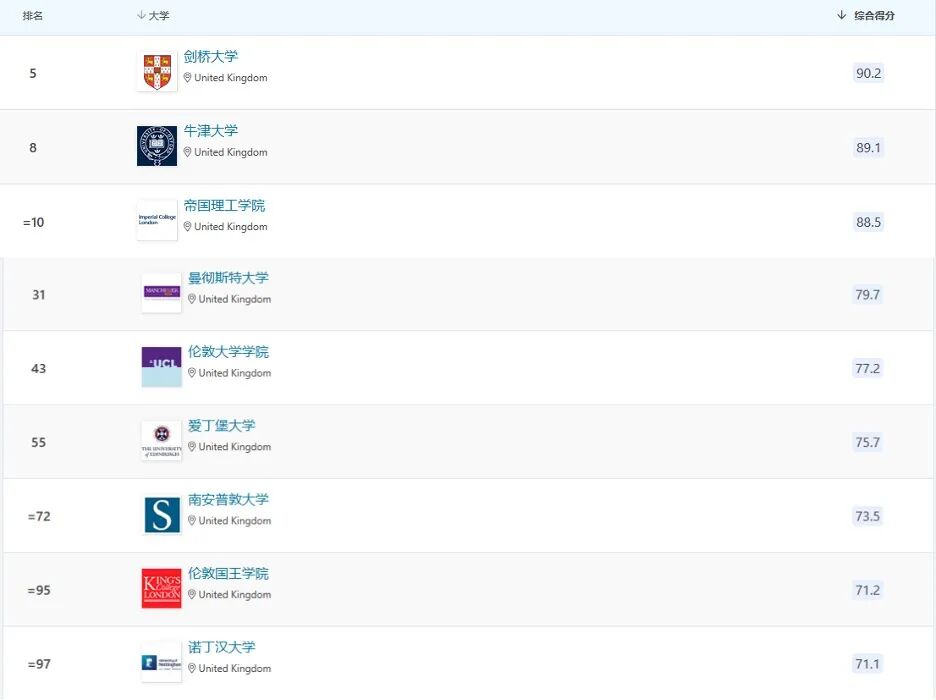Image resolution: width=936 pixels, height=700 pixels.
Task: Click the Oxford University circular crest logo
Action: coord(157,144)
